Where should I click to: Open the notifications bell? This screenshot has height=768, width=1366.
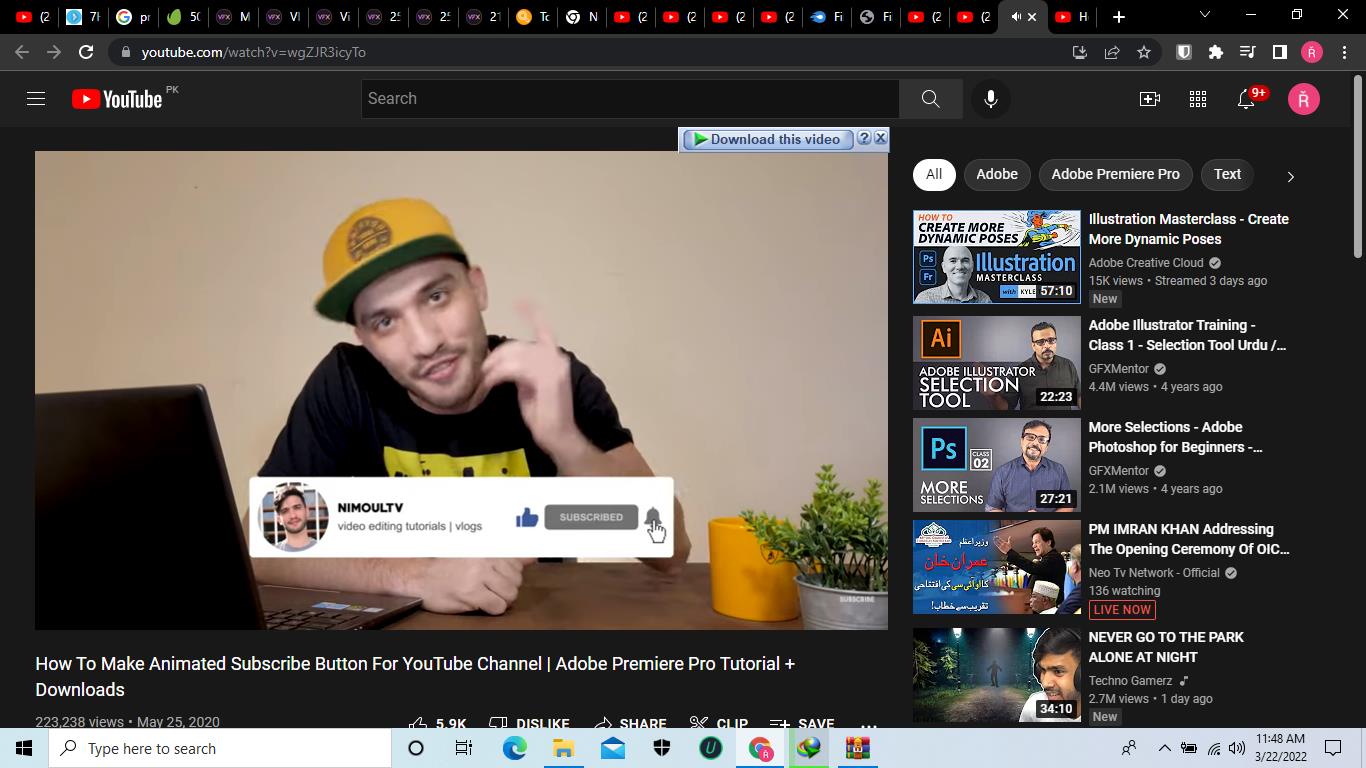(1246, 98)
